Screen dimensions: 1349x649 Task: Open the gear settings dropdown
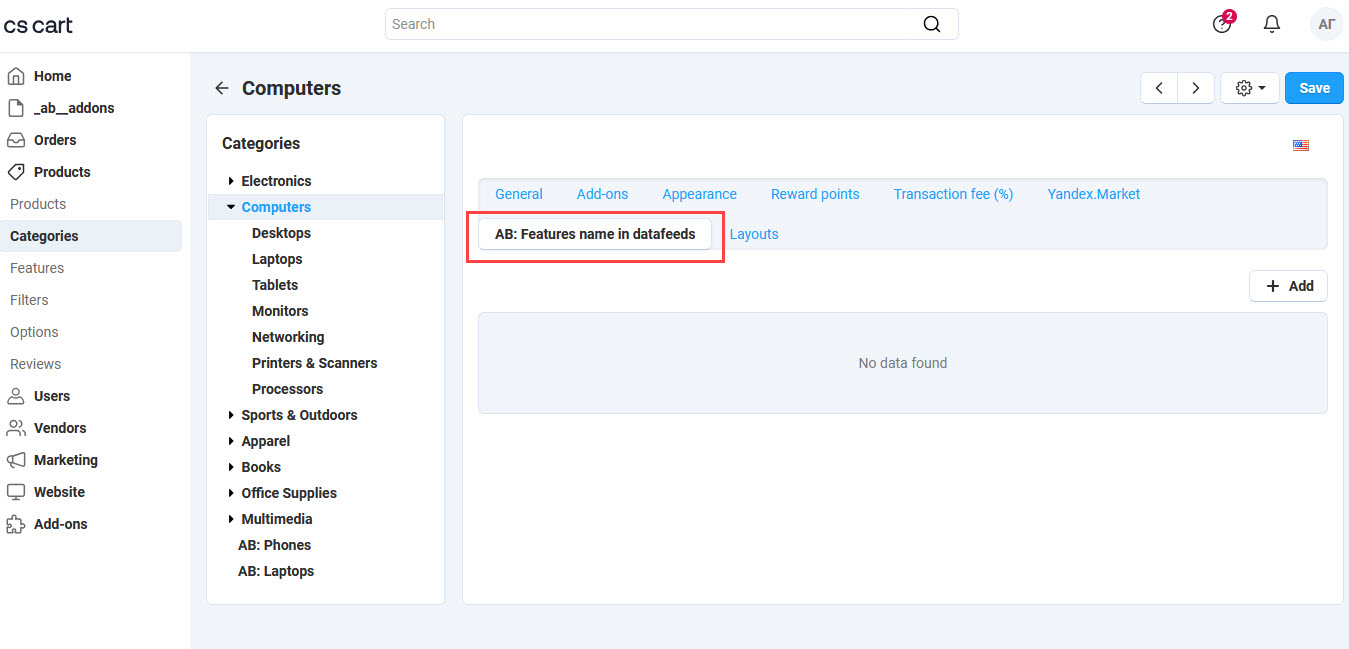pyautogui.click(x=1249, y=87)
